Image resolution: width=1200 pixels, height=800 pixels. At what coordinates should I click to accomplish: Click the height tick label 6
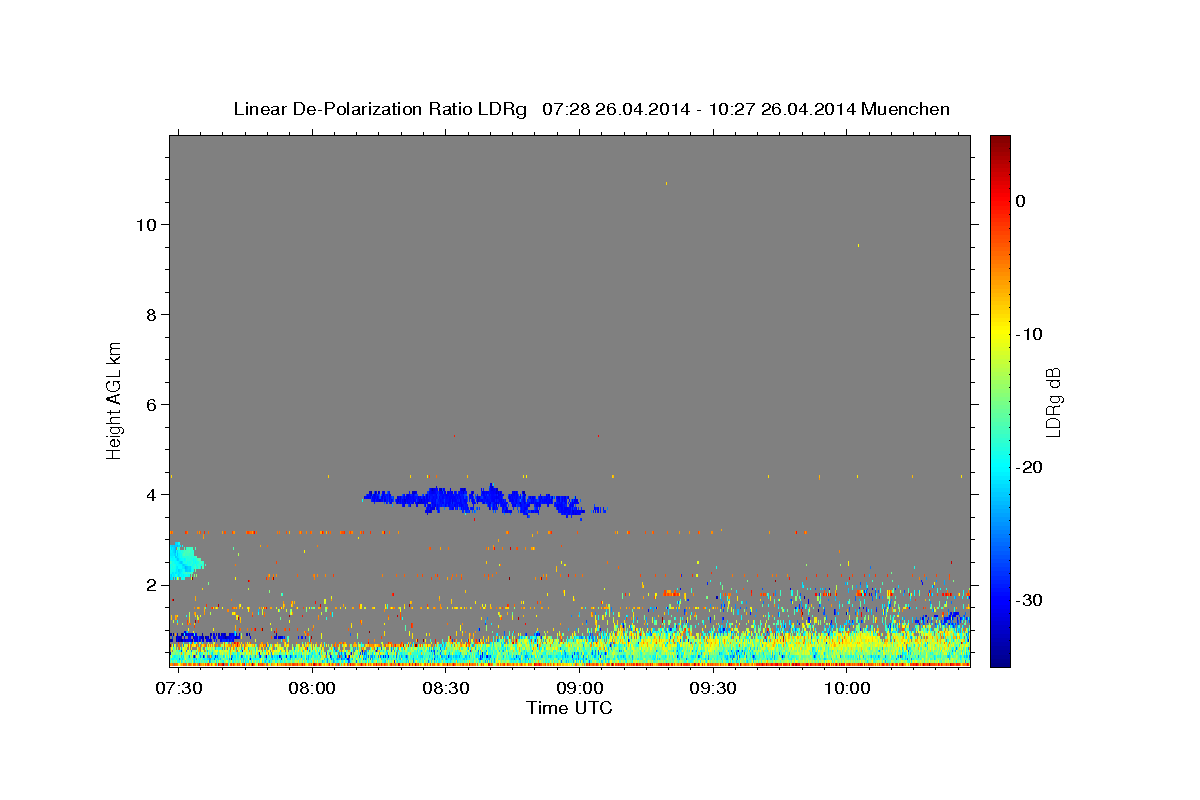pos(150,405)
